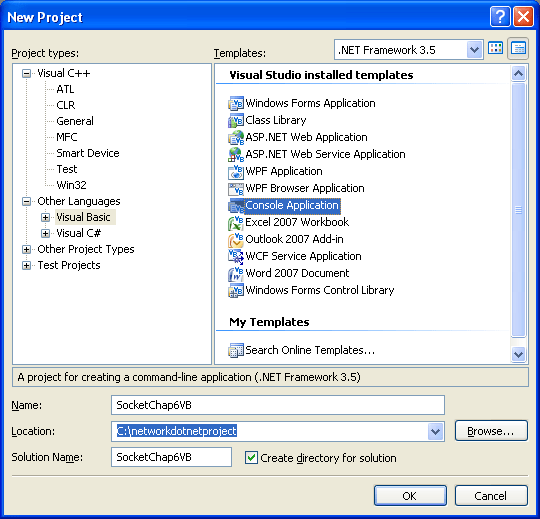Screen dimensions: 540x519
Task: Click templates scrollbar up arrow
Action: pyautogui.click(x=518, y=73)
